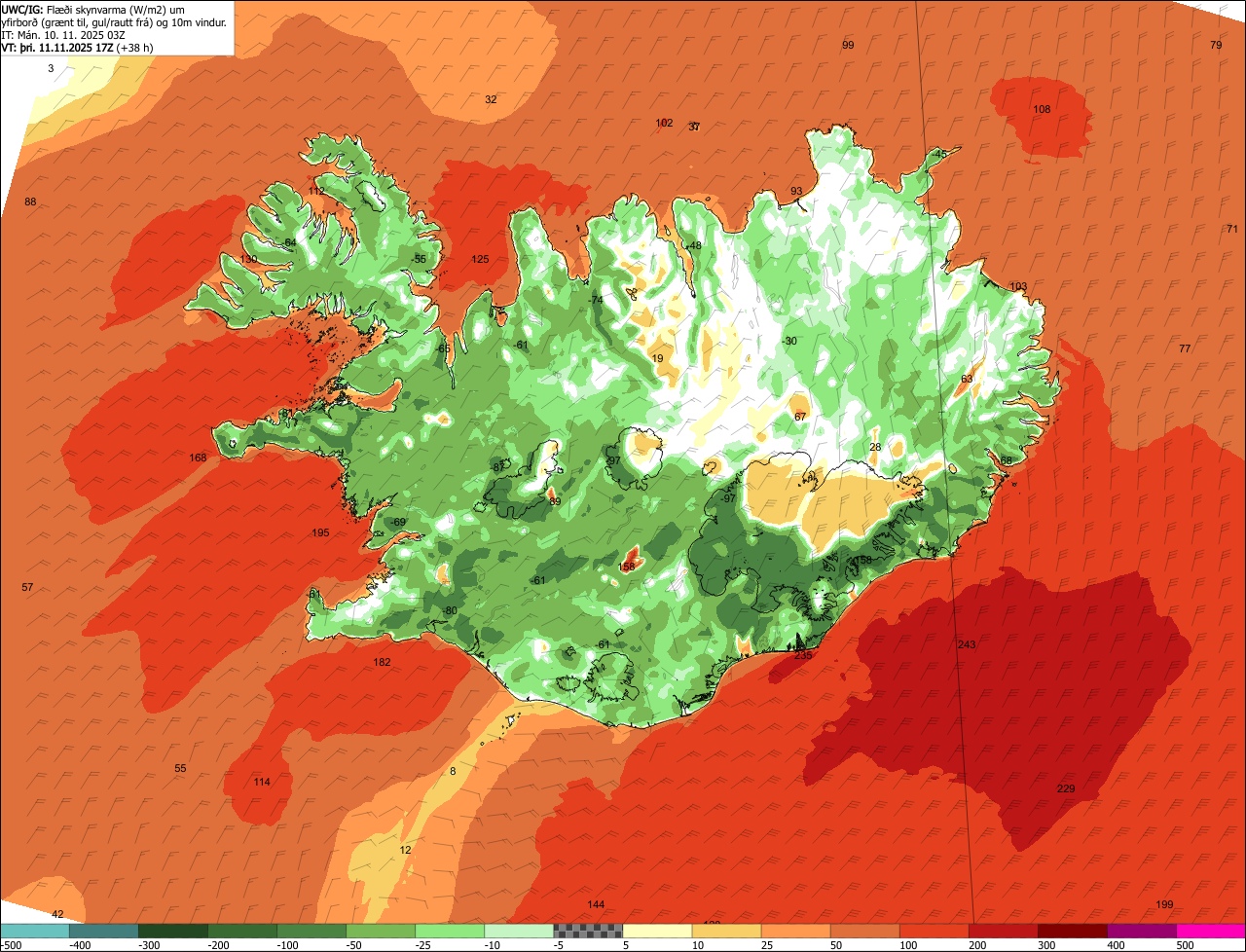Click the pale green legend swatch between -10 and -5
The image size is (1246, 952).
(519, 931)
